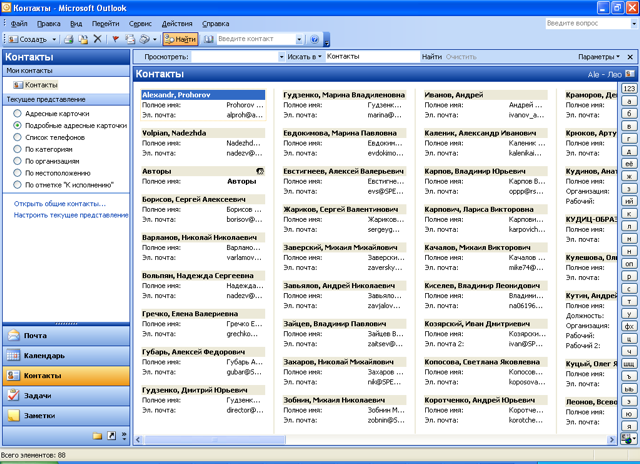Click Открыть общие контакты link
This screenshot has width=640, height=464.
(60, 204)
